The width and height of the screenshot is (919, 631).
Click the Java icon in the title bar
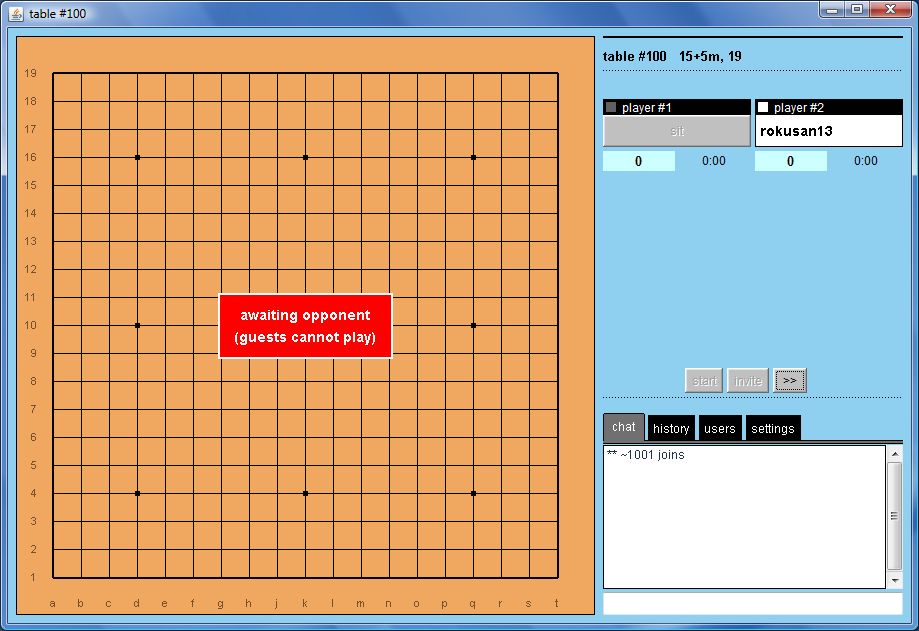[16, 12]
